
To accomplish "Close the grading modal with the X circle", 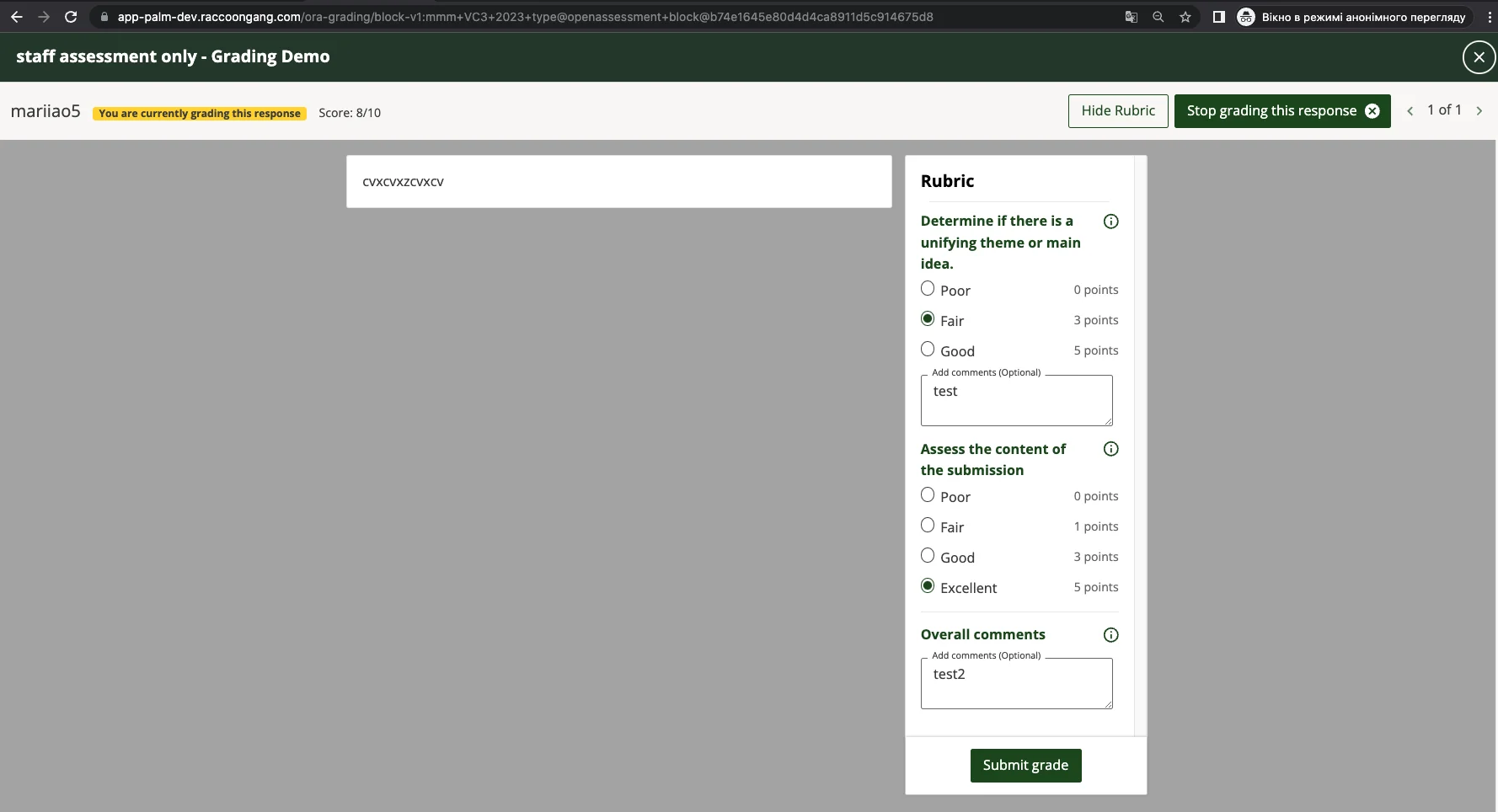I will [1479, 57].
